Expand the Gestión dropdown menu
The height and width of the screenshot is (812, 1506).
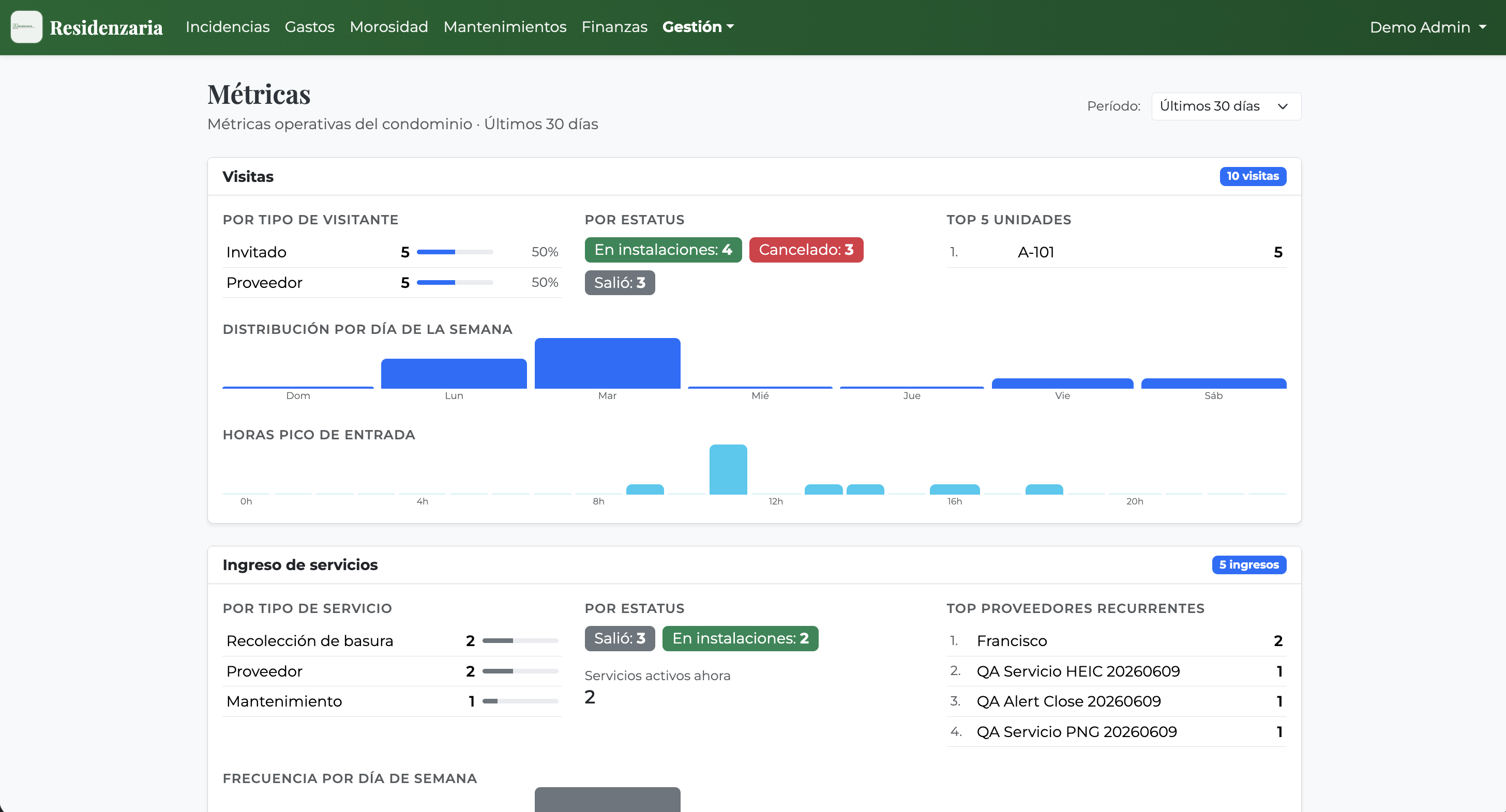[x=698, y=27]
